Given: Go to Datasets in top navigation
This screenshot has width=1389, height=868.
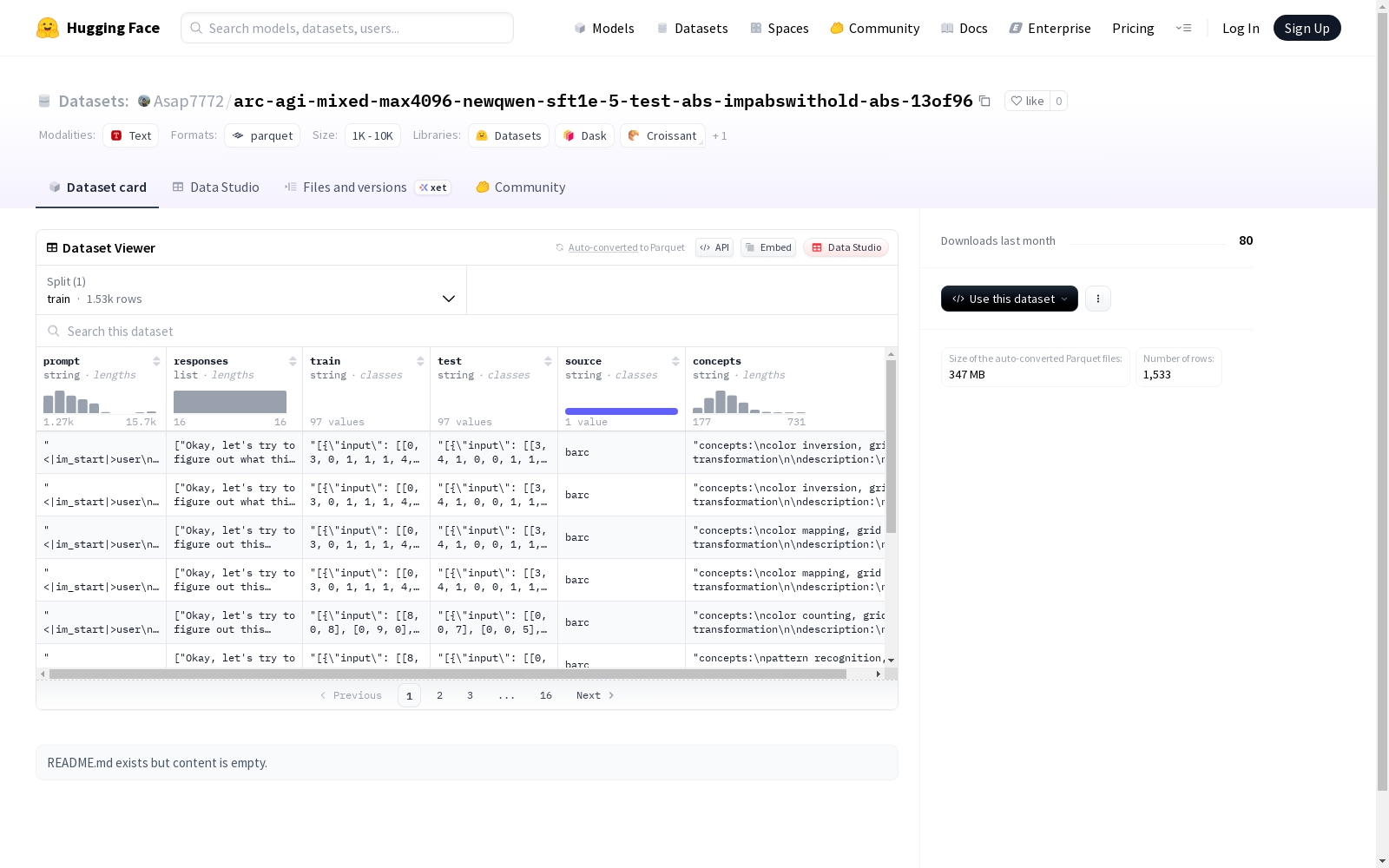Looking at the screenshot, I should click(692, 28).
